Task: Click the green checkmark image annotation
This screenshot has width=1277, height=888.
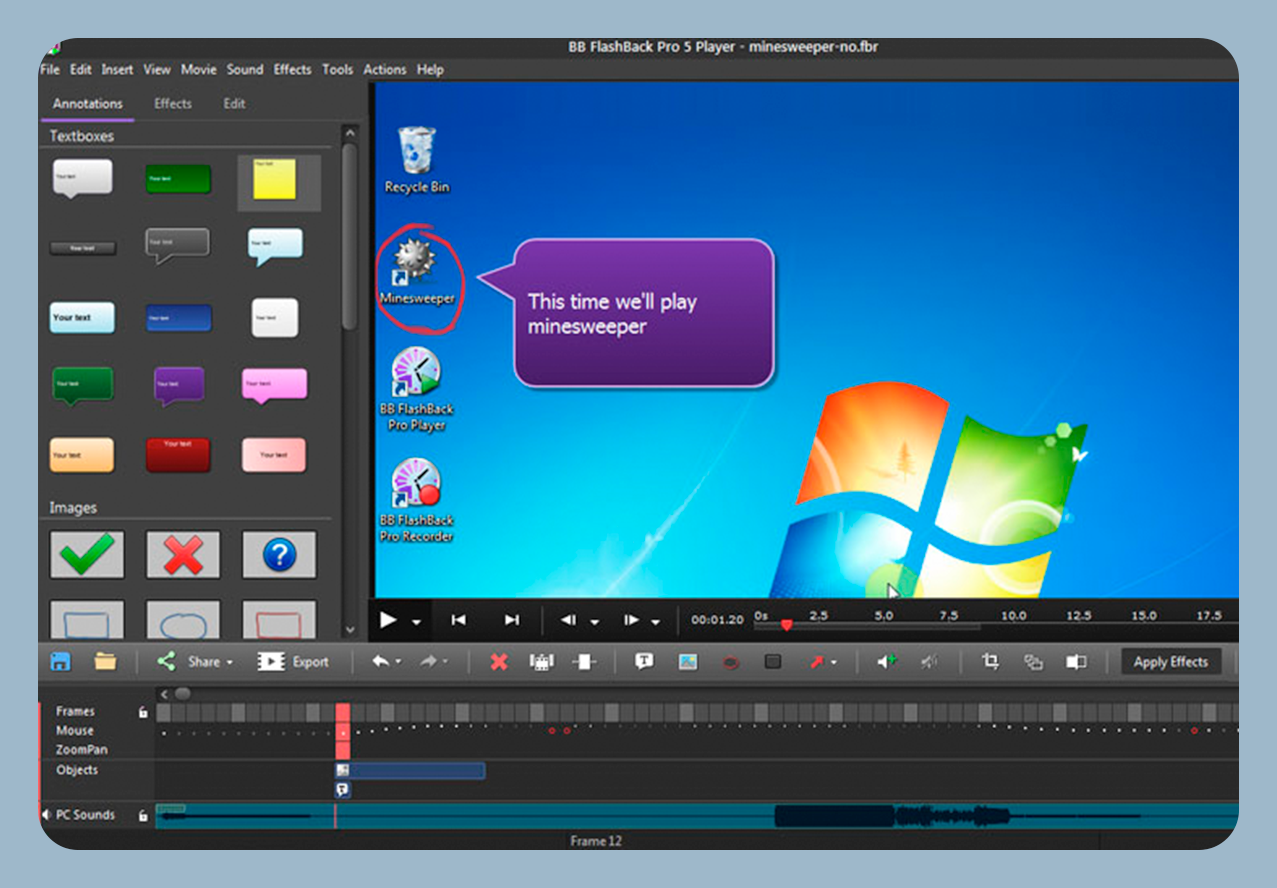Action: coord(87,554)
